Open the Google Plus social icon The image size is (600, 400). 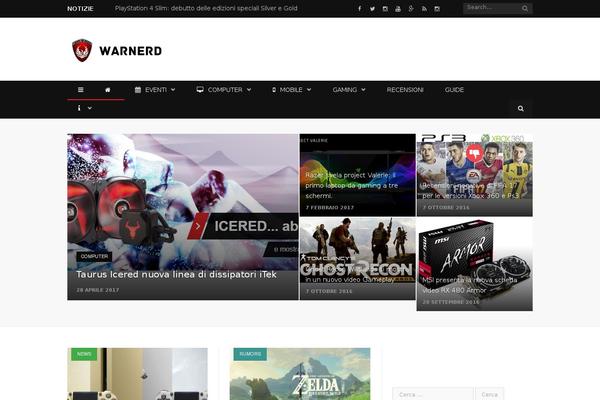(411, 8)
